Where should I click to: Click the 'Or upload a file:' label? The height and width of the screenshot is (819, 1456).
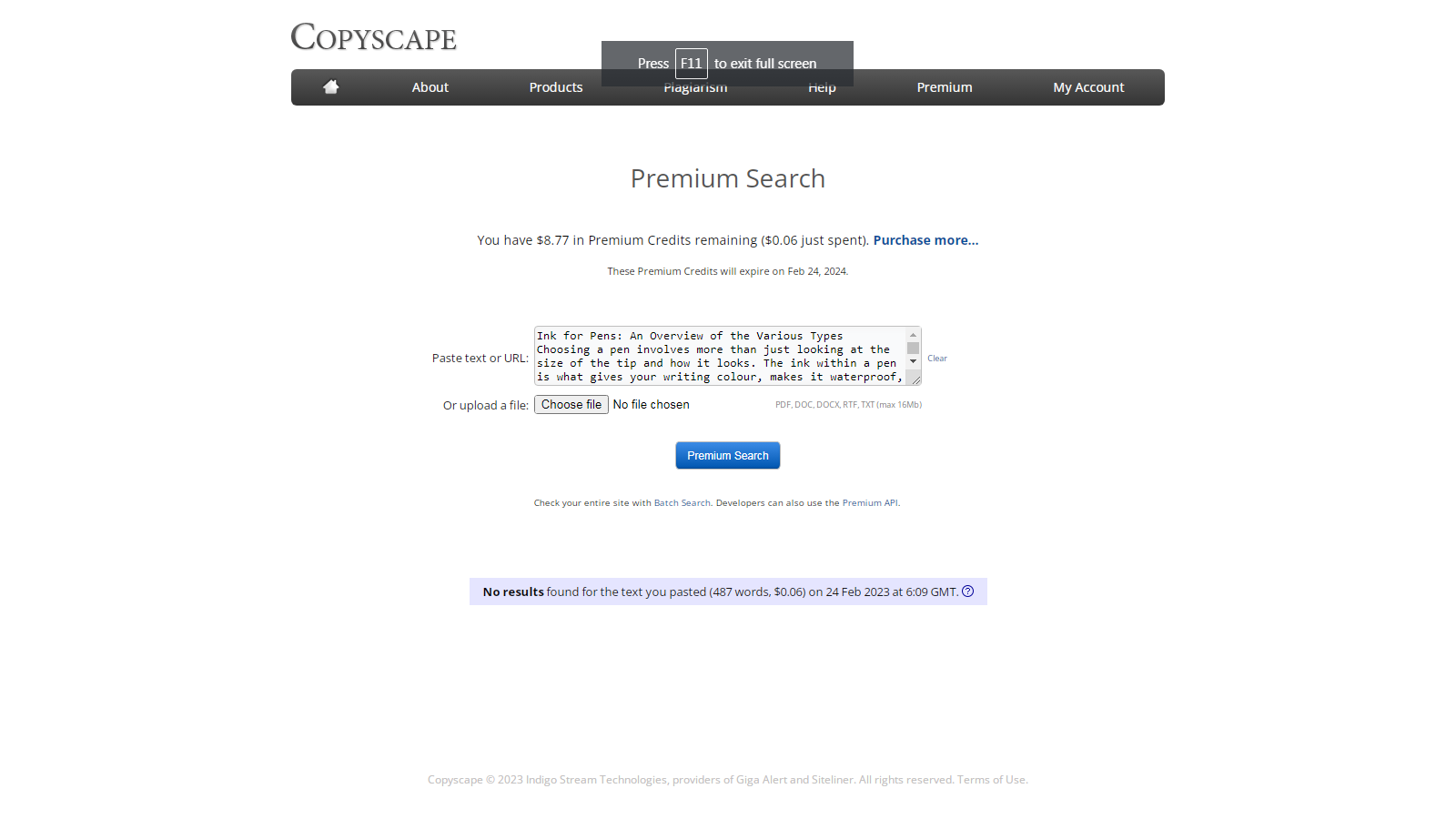(x=486, y=406)
